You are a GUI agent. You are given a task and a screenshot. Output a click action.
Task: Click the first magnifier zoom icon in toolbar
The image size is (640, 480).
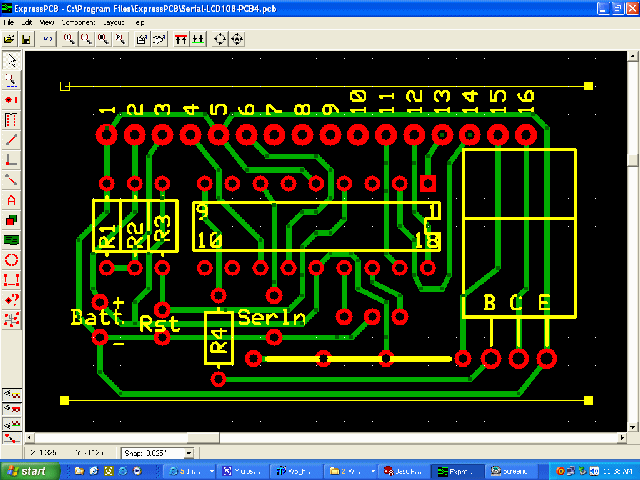(x=69, y=39)
